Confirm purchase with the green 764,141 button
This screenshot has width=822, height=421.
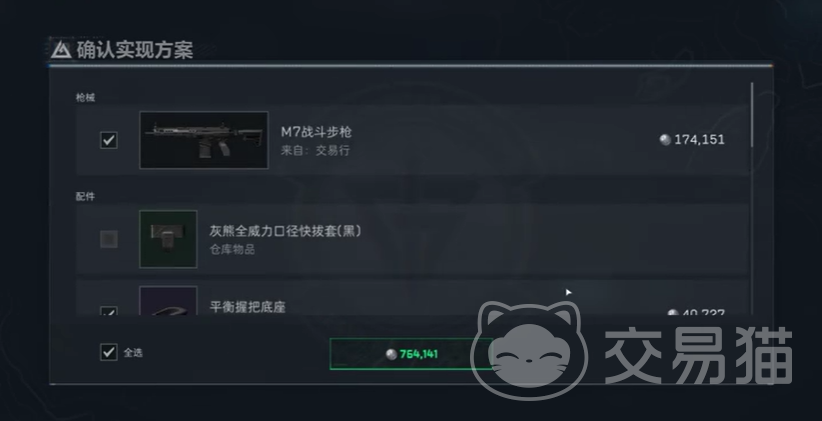click(x=412, y=354)
